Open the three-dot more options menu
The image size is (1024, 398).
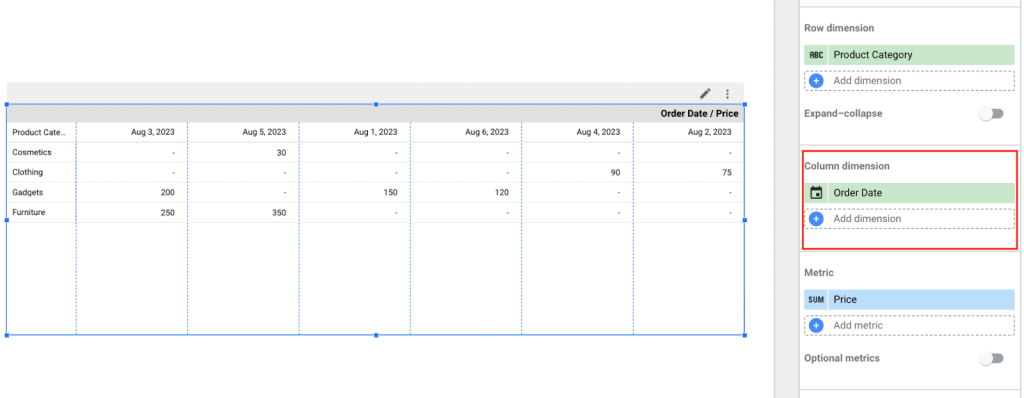click(x=728, y=94)
